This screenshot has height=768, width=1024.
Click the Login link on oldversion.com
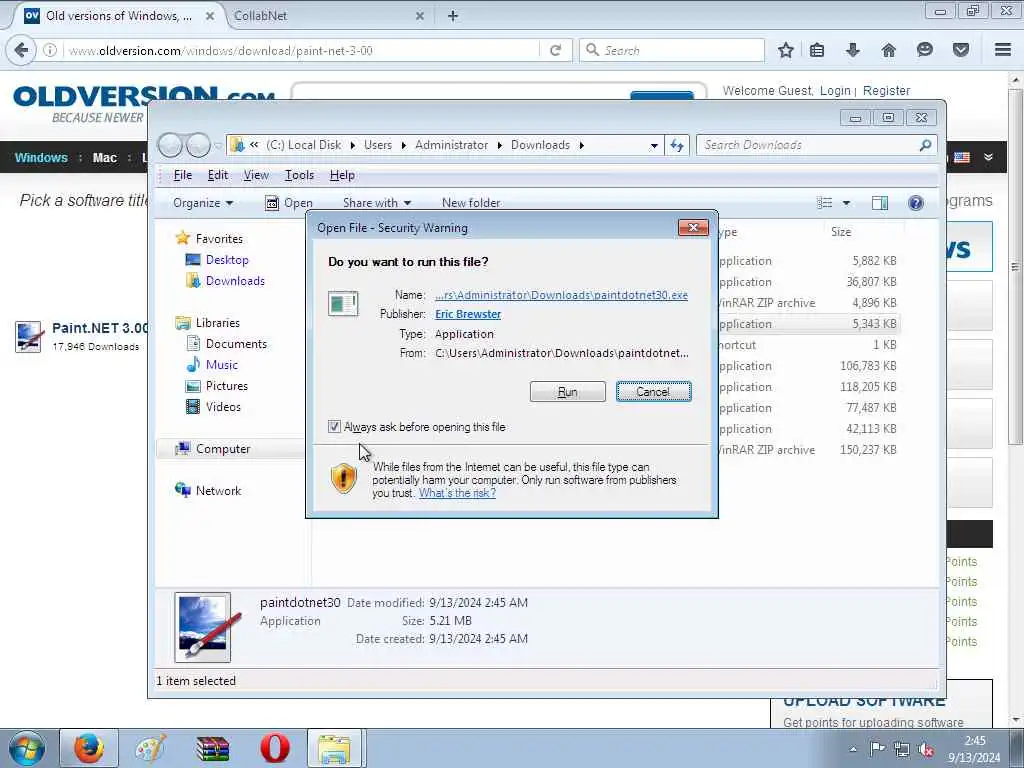pos(835,91)
